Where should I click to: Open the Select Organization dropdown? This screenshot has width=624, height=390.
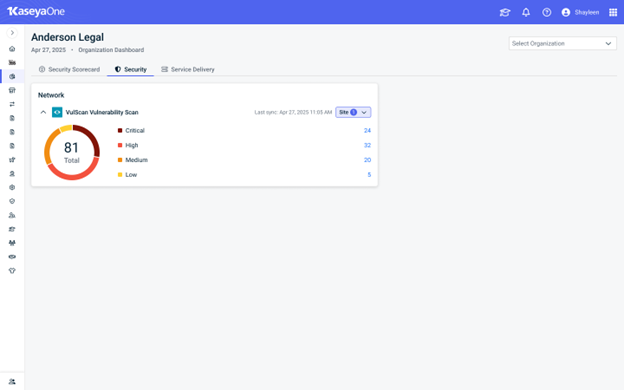point(562,43)
